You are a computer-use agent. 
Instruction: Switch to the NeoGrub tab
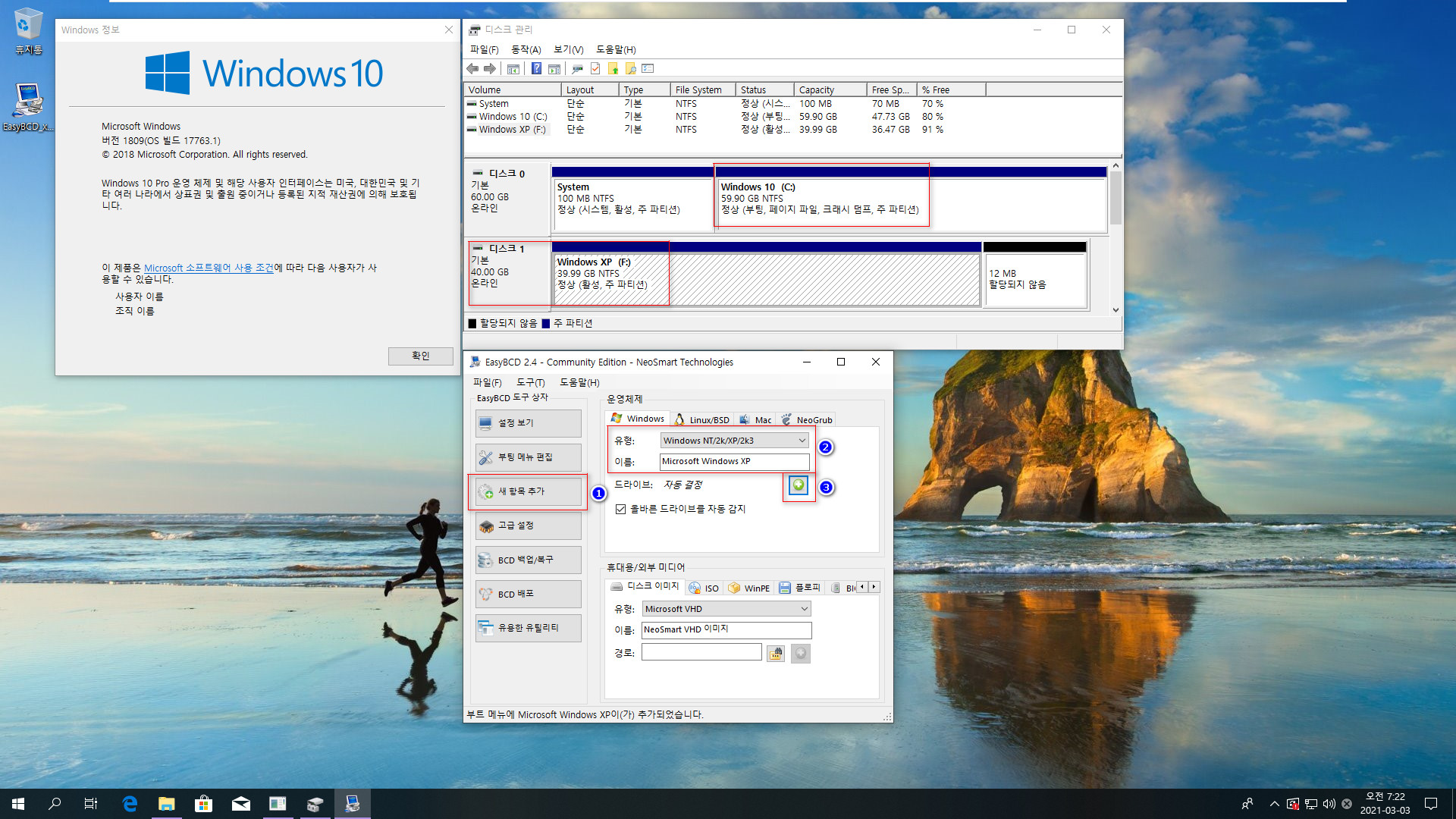pyautogui.click(x=807, y=419)
